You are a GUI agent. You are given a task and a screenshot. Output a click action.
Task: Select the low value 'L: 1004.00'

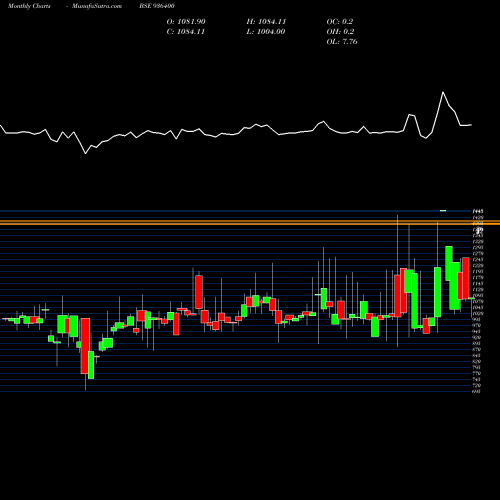266,32
